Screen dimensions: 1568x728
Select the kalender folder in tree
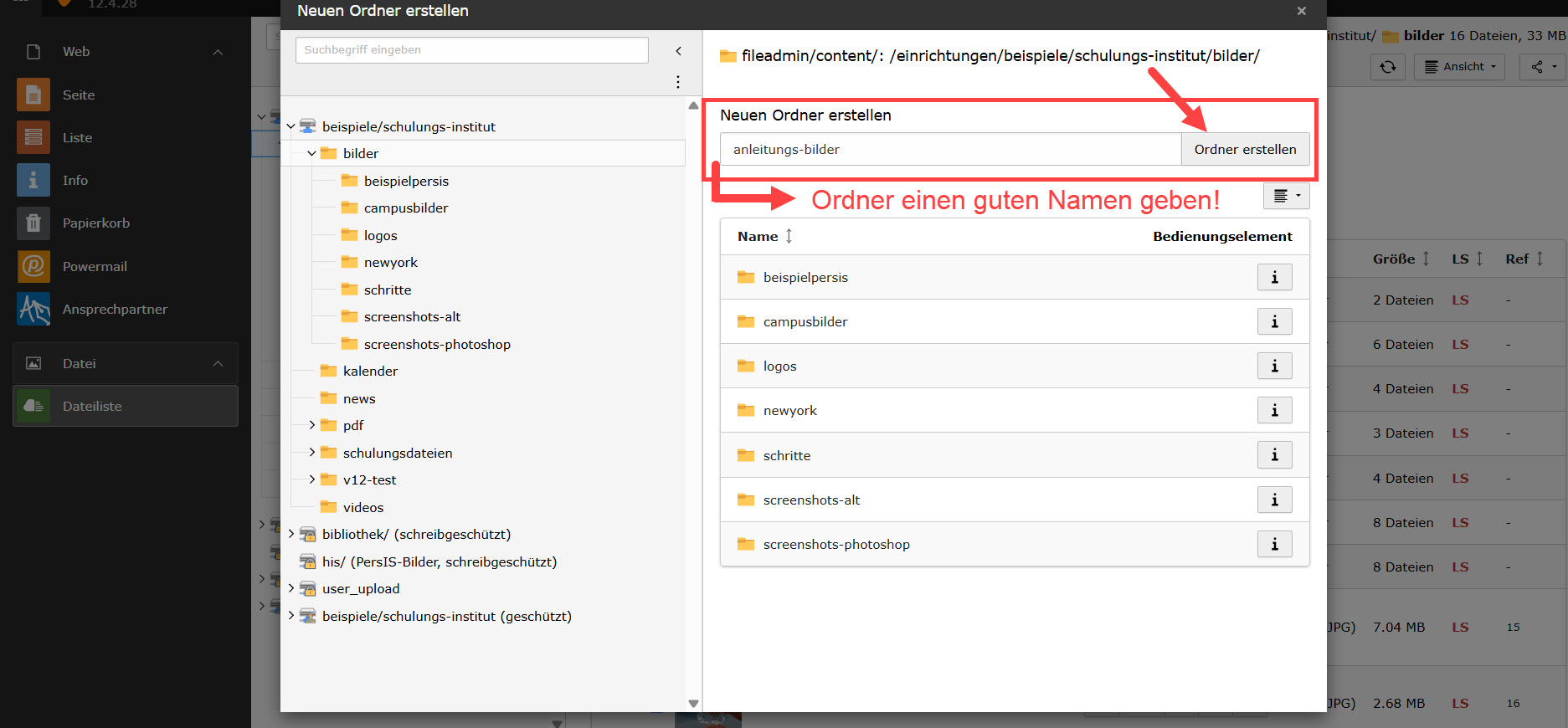pyautogui.click(x=370, y=372)
